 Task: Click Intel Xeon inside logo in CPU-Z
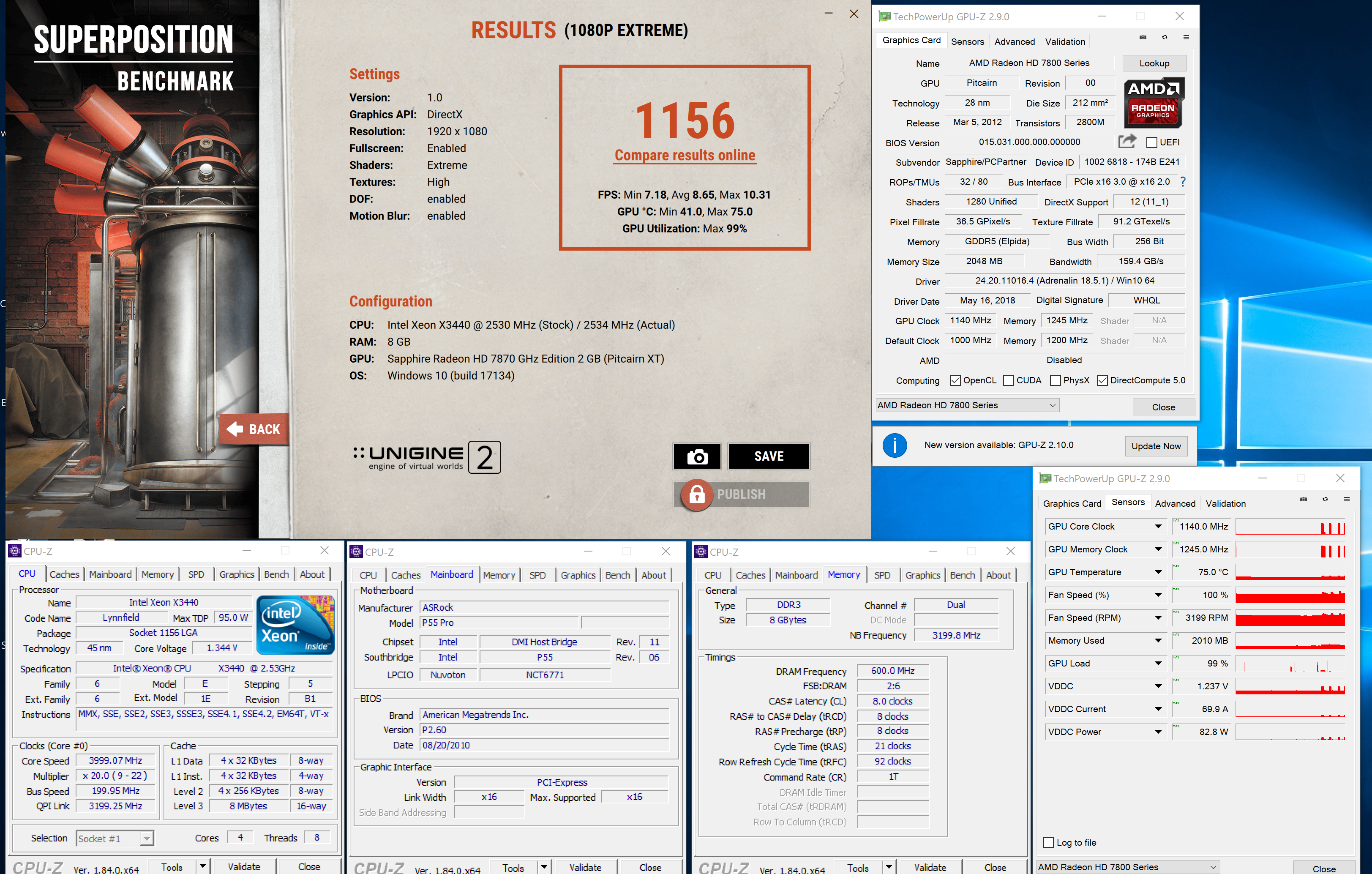coord(295,625)
